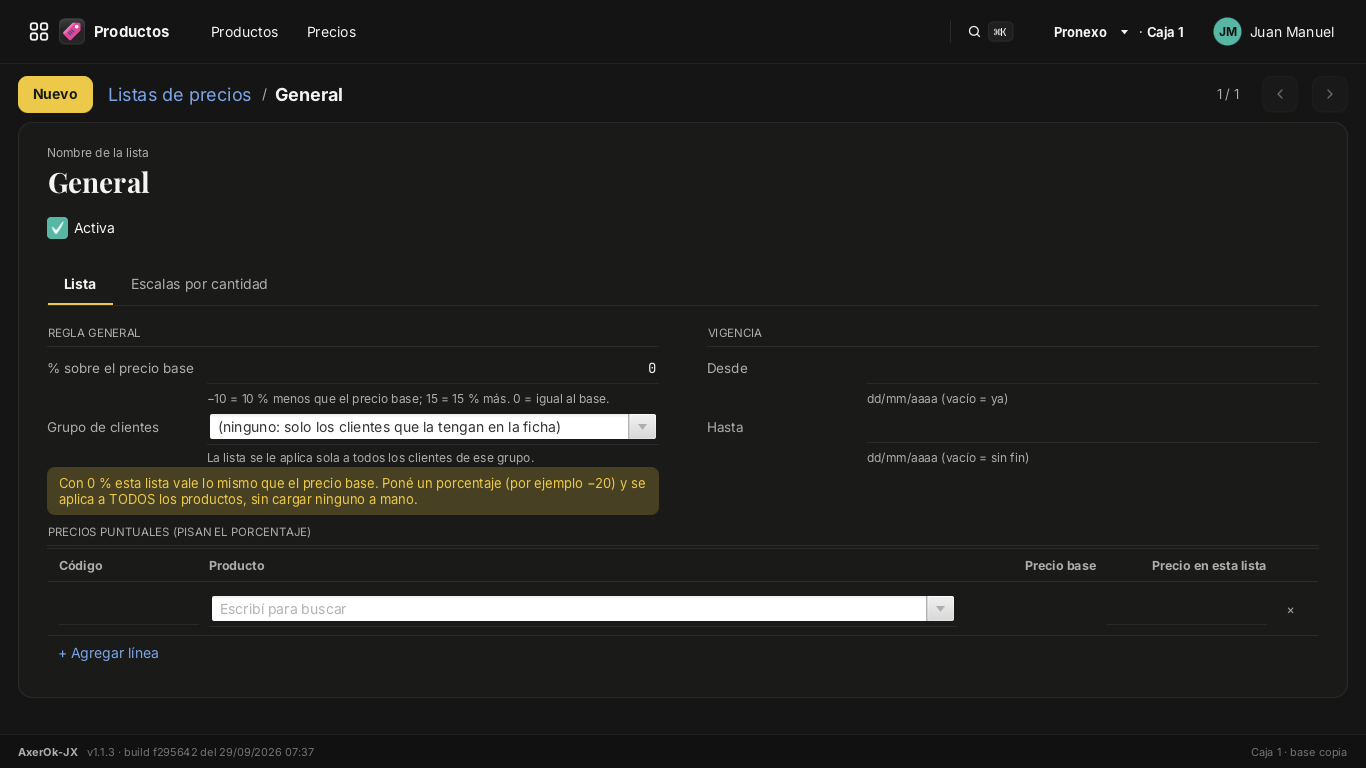Click the Grupo de clientes dropdown arrow
The height and width of the screenshot is (768, 1366).
(642, 427)
